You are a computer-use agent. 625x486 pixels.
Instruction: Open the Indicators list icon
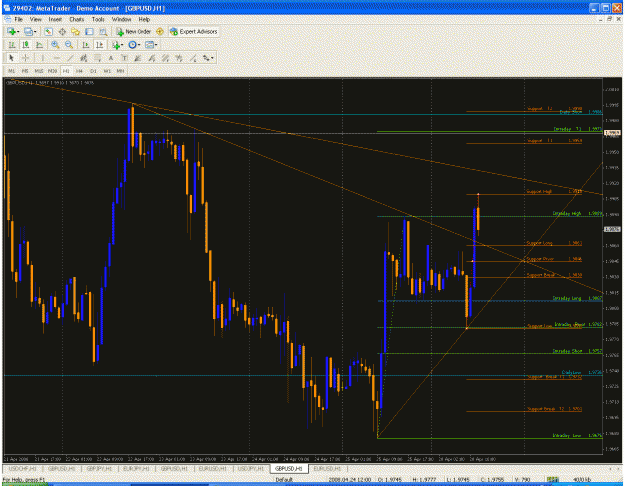click(x=116, y=45)
